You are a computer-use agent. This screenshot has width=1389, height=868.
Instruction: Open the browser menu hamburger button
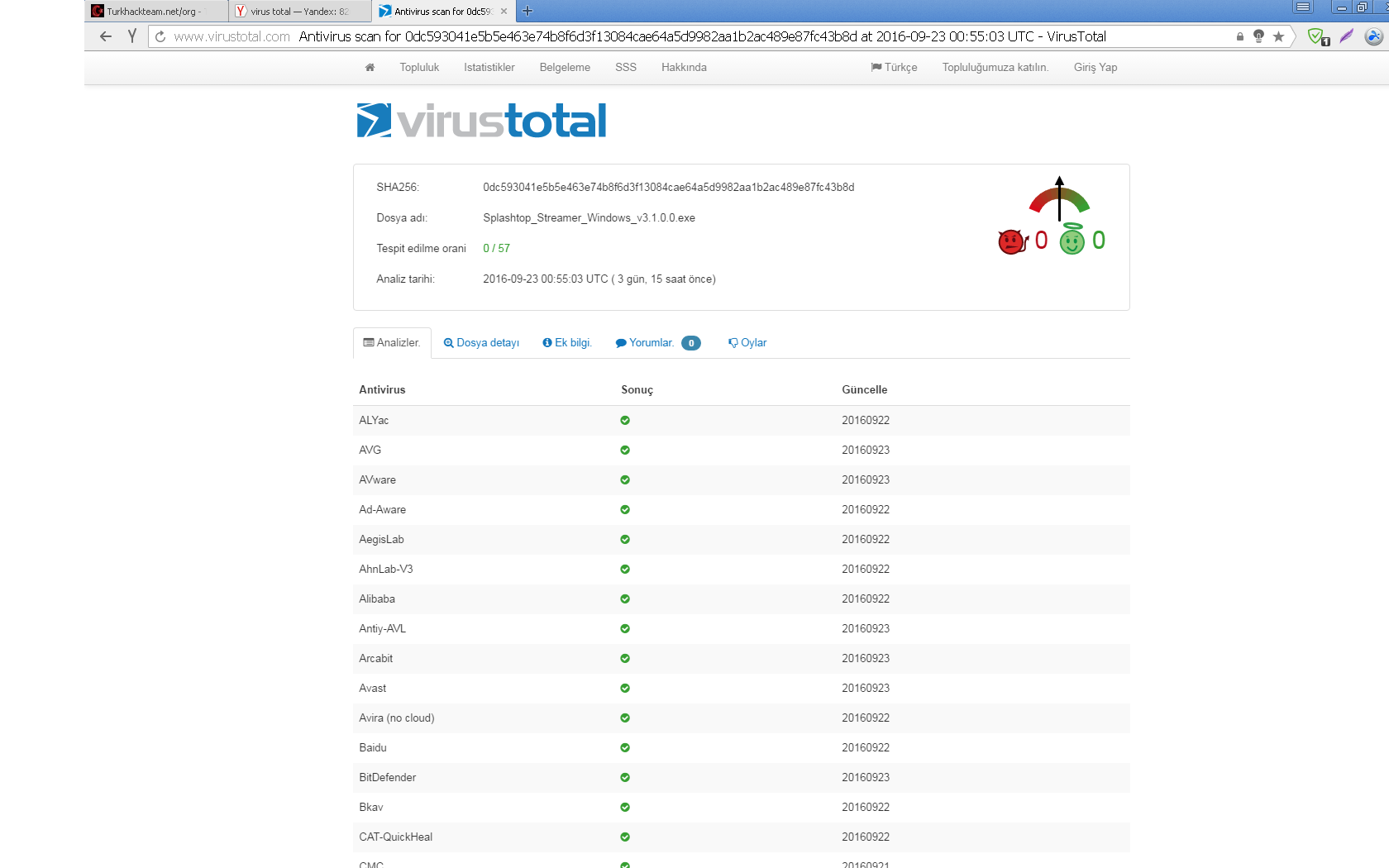pyautogui.click(x=1303, y=7)
